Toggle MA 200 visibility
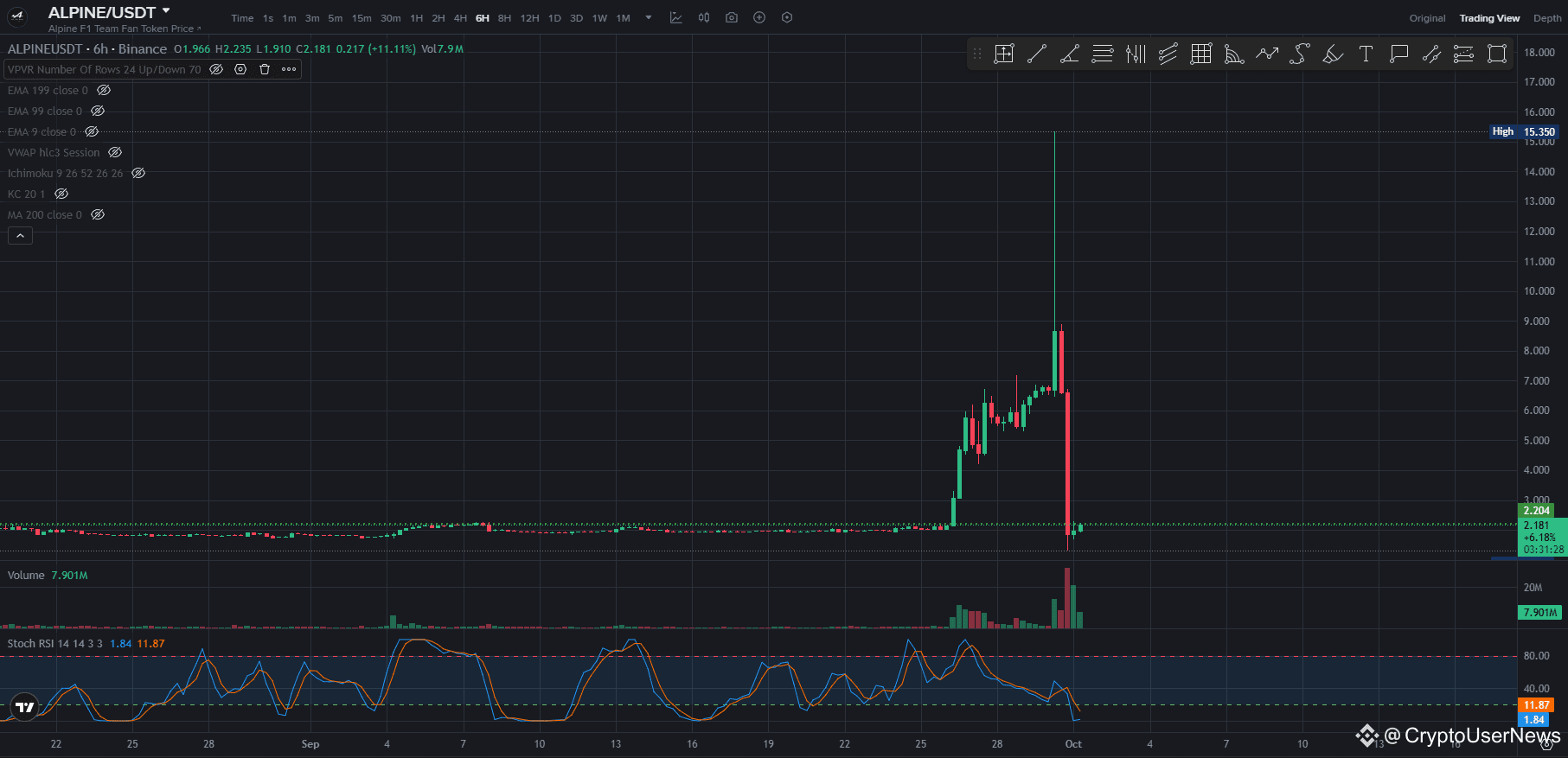The height and width of the screenshot is (758, 1568). (98, 214)
